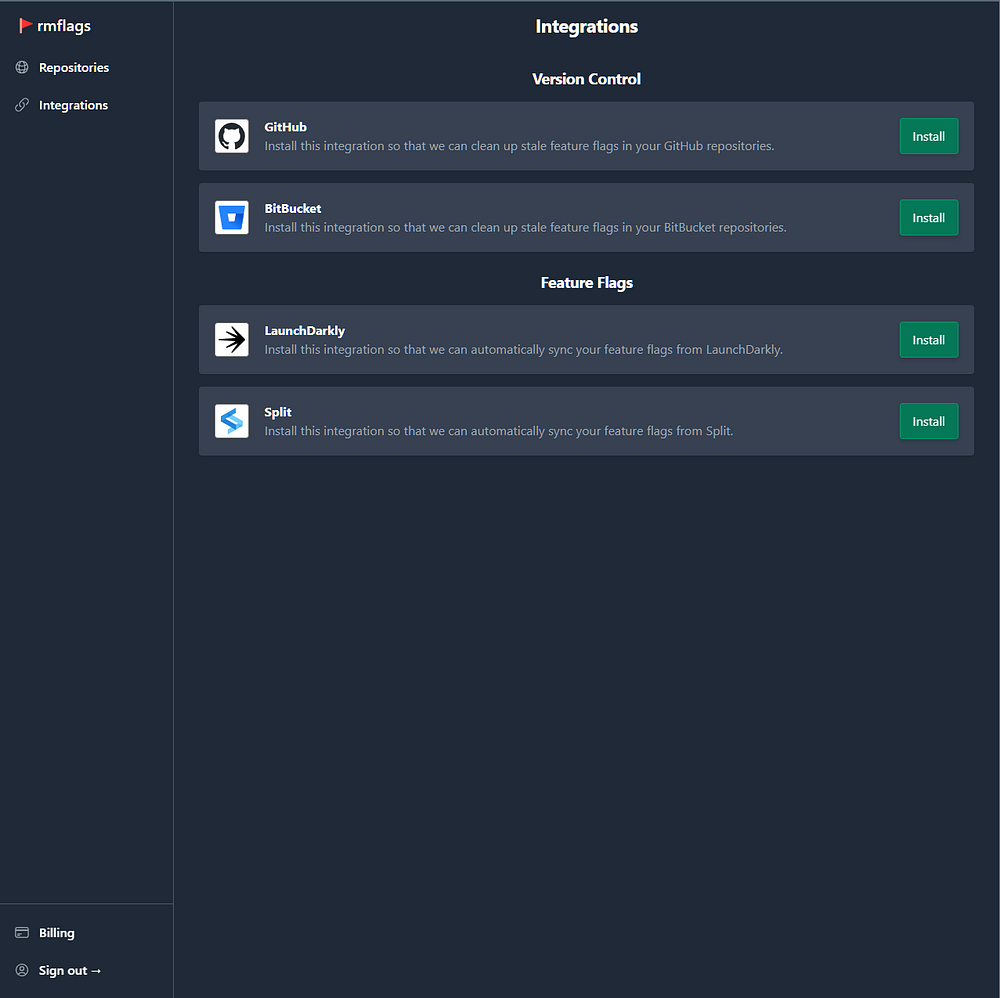Click the GitHub title text

click(x=286, y=127)
